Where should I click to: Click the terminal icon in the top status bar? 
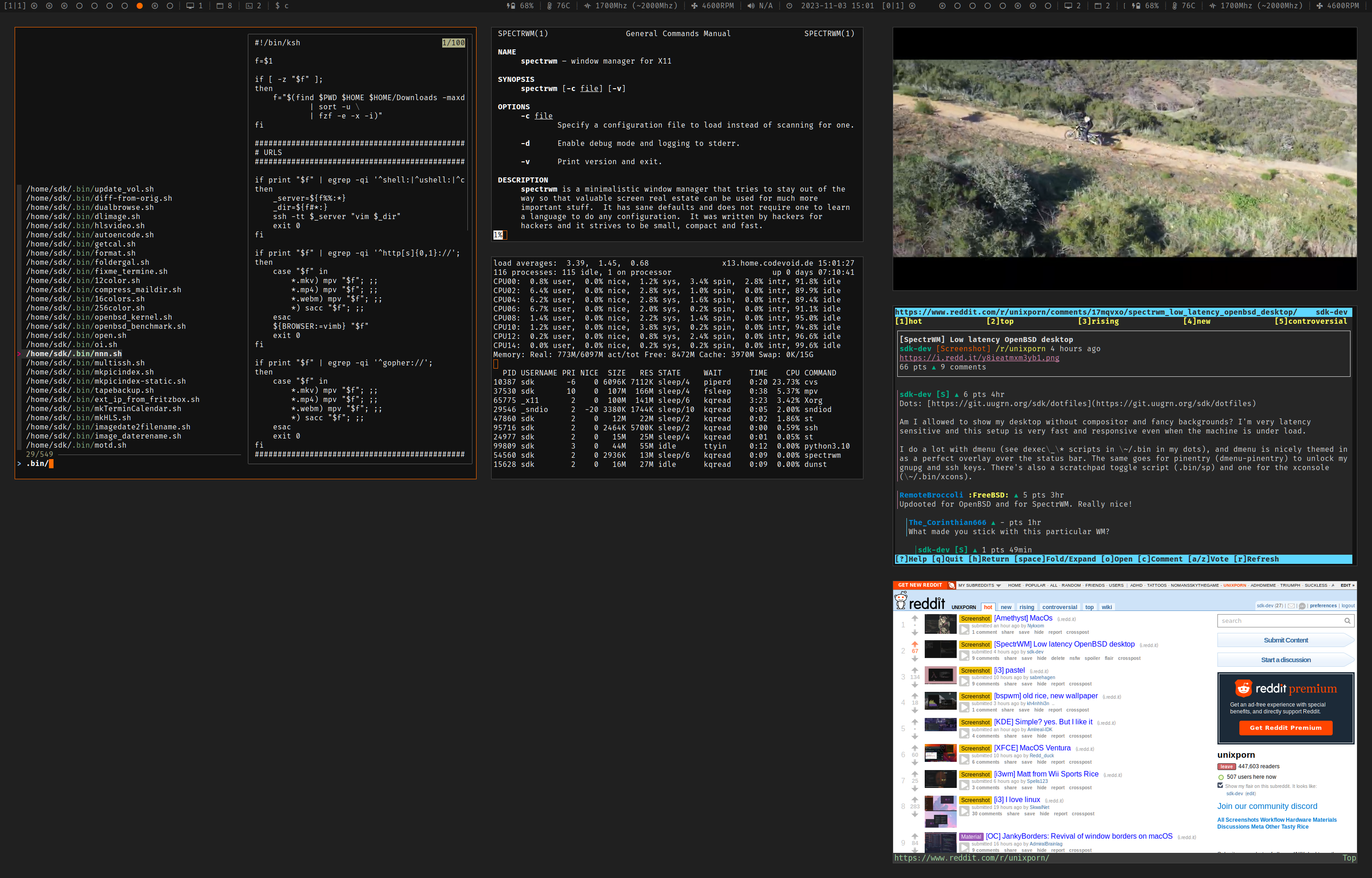point(248,6)
